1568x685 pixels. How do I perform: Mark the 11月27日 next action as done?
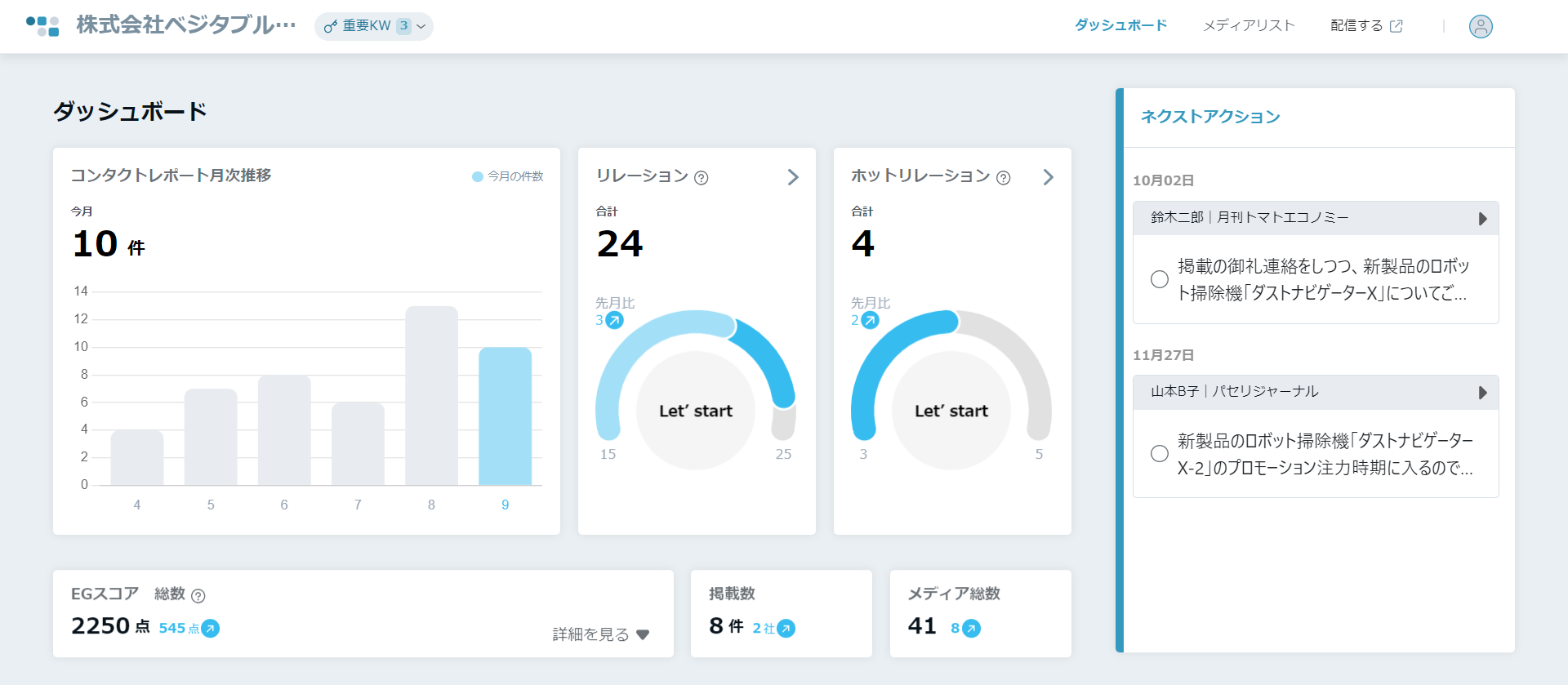tap(1159, 453)
